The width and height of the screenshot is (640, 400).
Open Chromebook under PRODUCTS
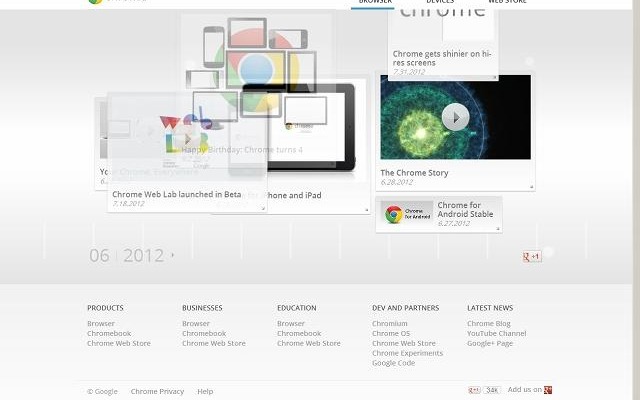pyautogui.click(x=109, y=333)
